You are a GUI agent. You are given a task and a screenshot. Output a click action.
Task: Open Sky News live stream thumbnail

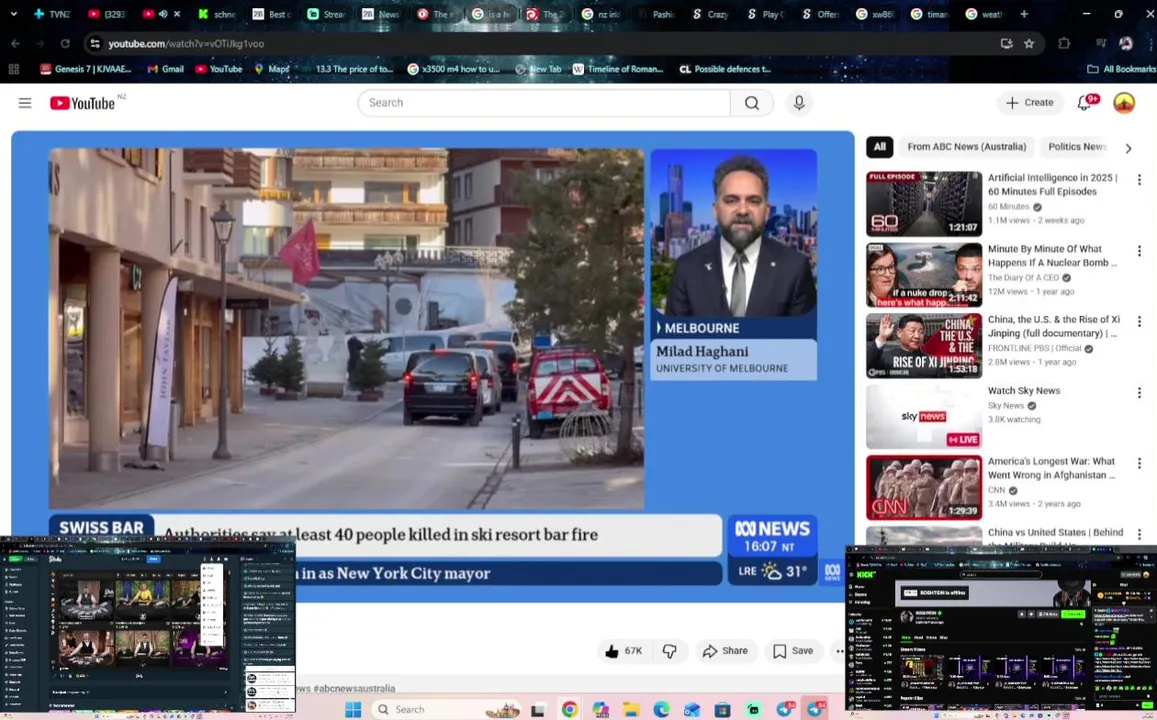(x=924, y=417)
